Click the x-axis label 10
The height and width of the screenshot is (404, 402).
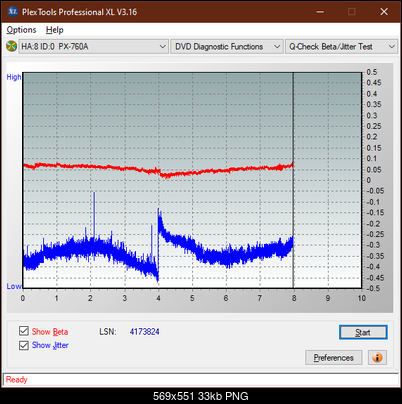click(x=362, y=298)
